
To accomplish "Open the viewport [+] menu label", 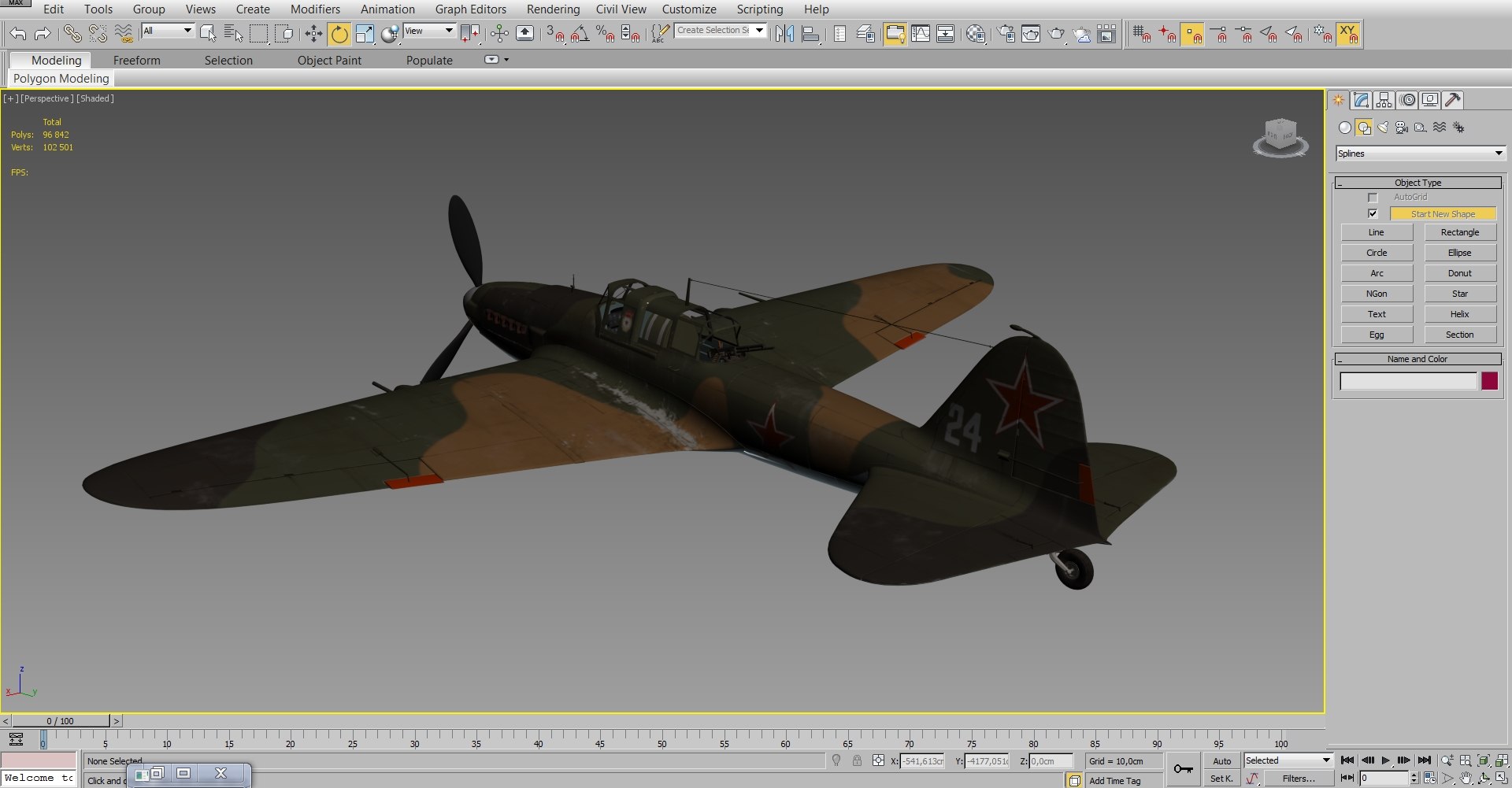I will point(11,98).
